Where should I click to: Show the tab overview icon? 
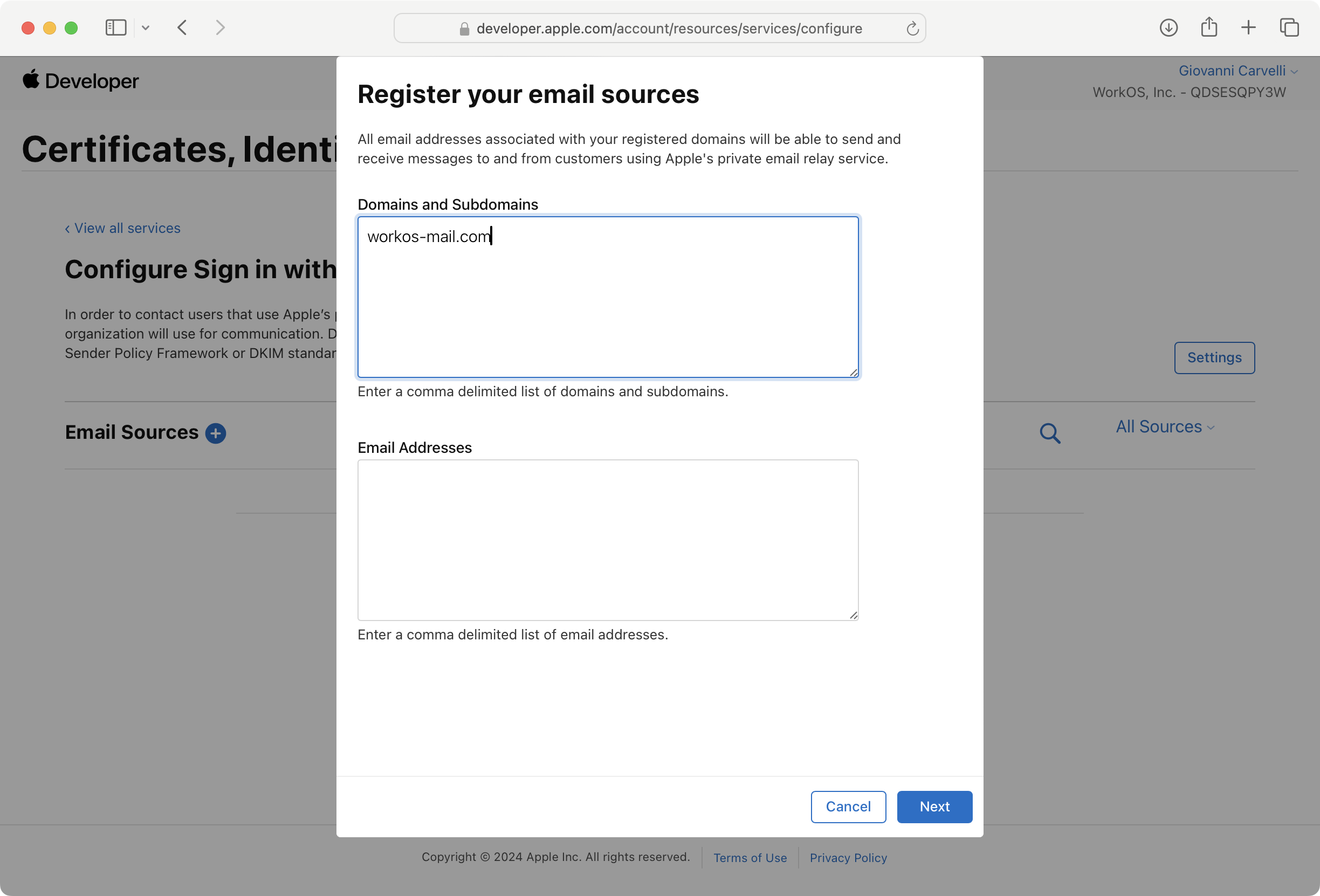click(x=1289, y=28)
